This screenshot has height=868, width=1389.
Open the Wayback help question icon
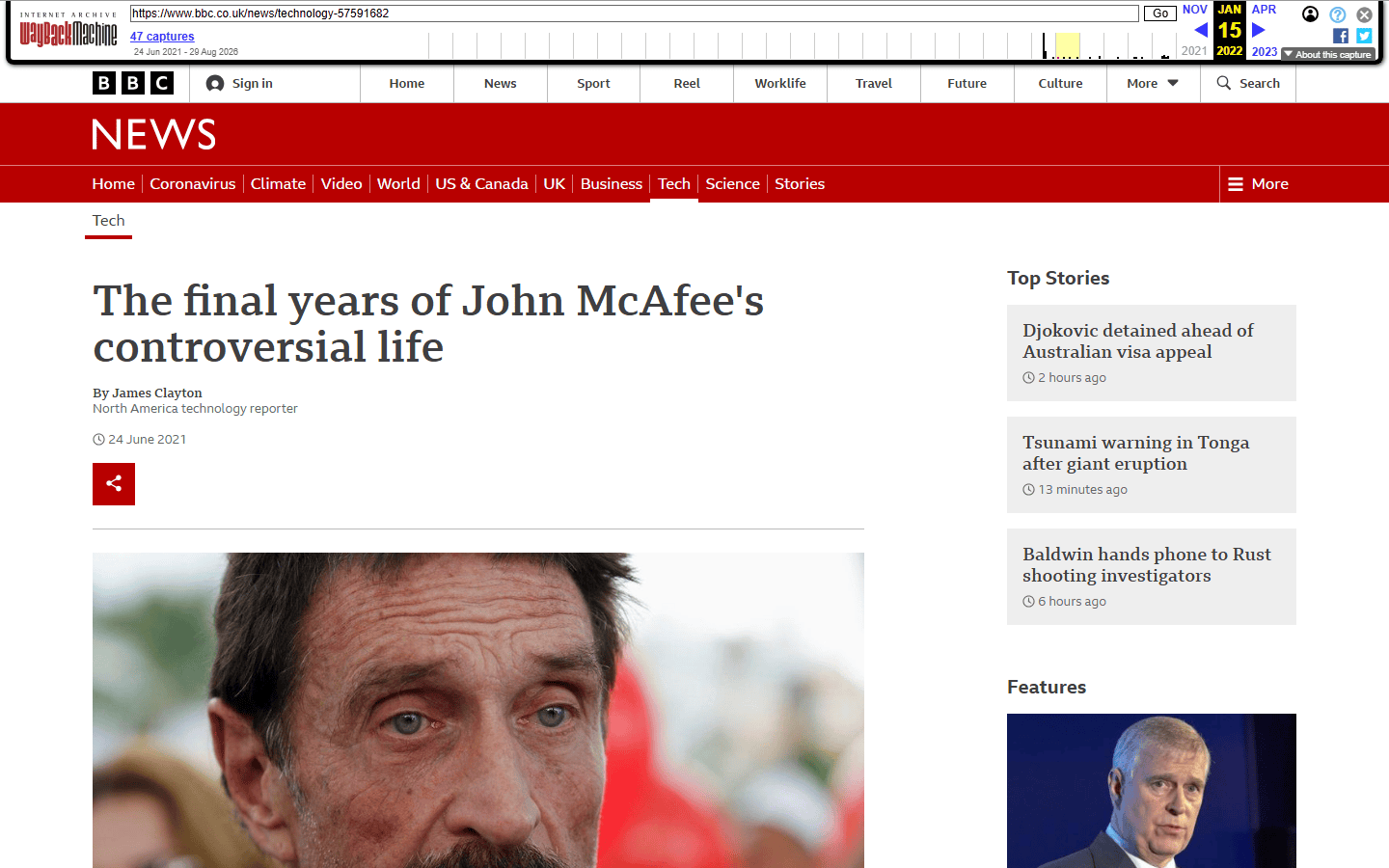tap(1338, 14)
